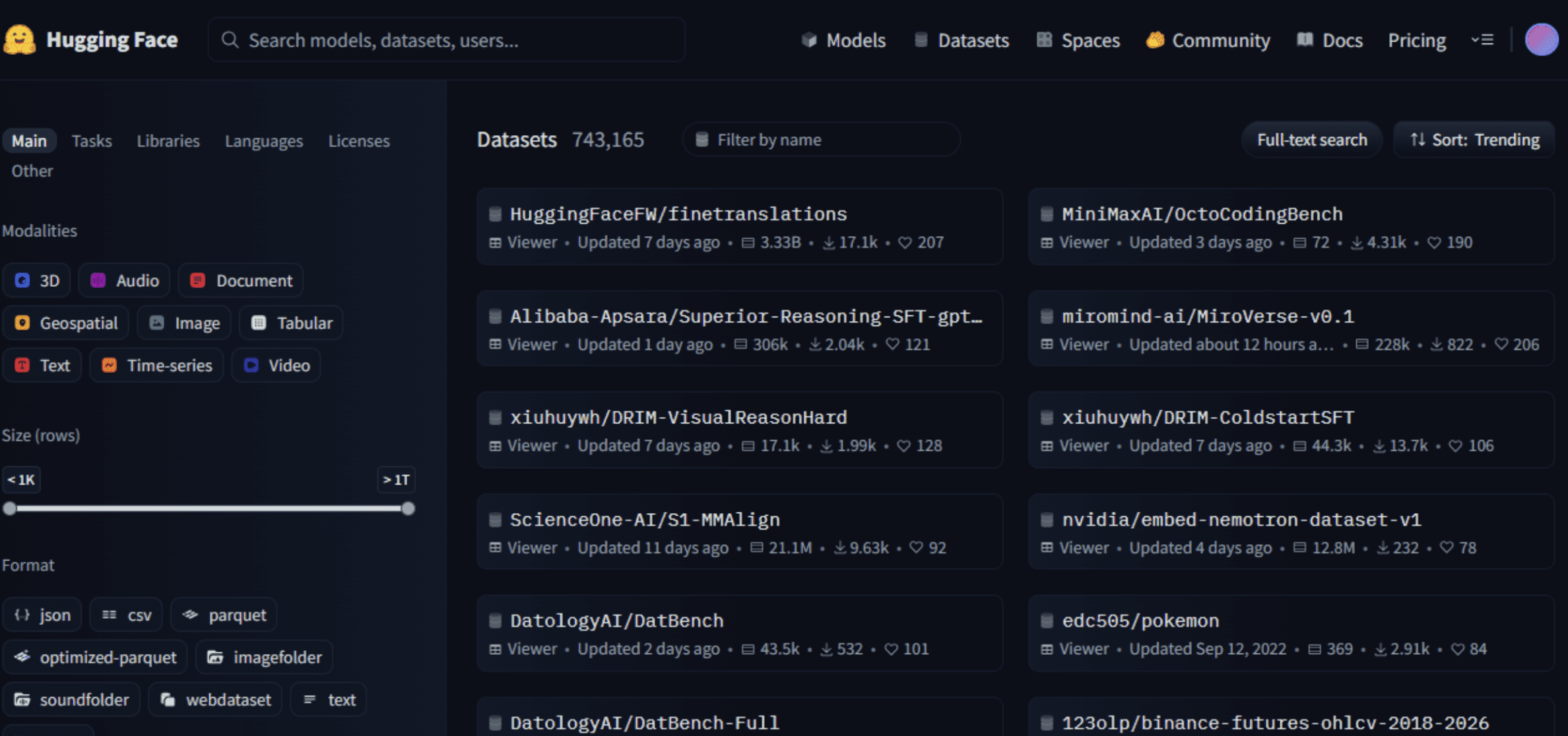Open the Community section
The width and height of the screenshot is (1568, 736).
pos(1220,40)
